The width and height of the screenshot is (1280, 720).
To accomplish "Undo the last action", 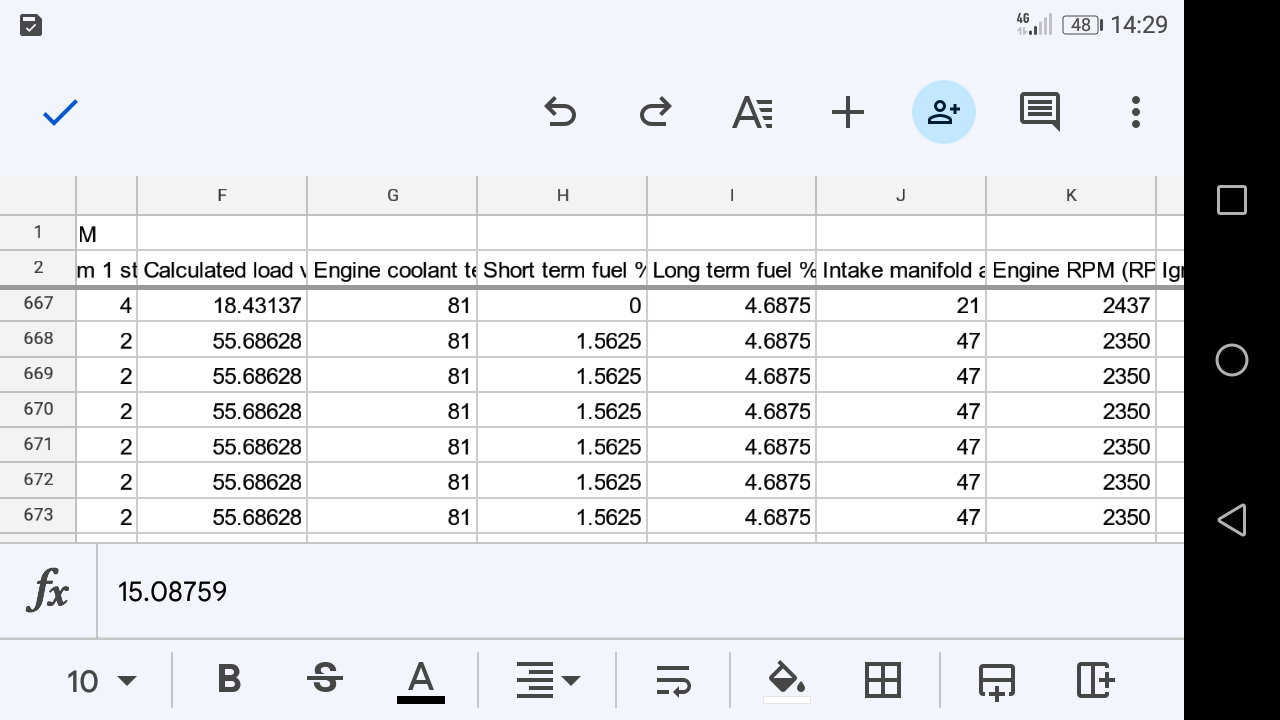I will pos(560,112).
